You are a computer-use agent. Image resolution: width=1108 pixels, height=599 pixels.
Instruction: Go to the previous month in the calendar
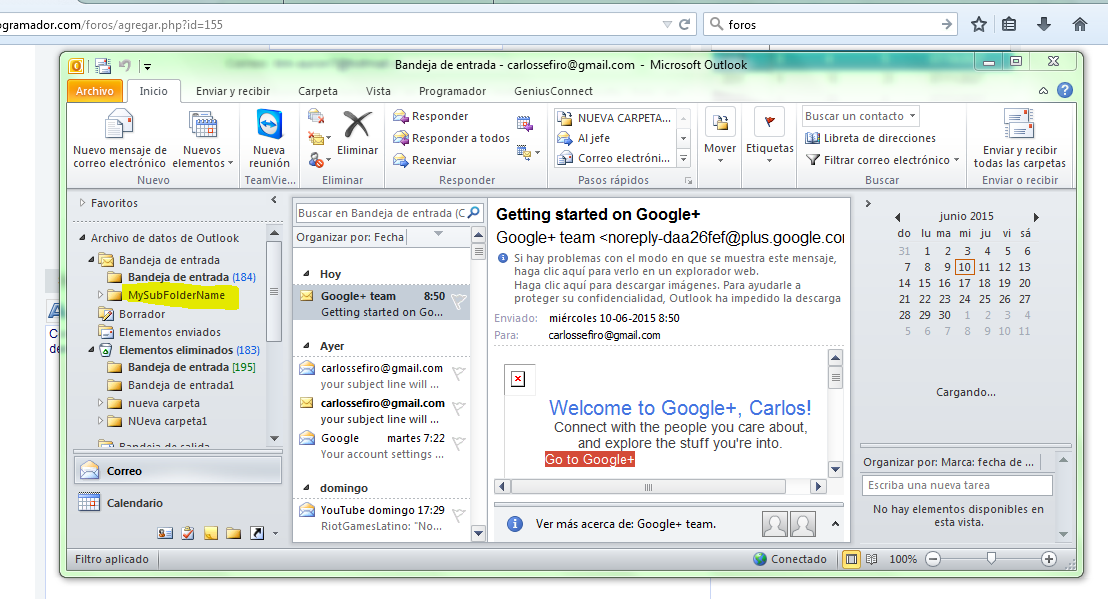pos(897,217)
